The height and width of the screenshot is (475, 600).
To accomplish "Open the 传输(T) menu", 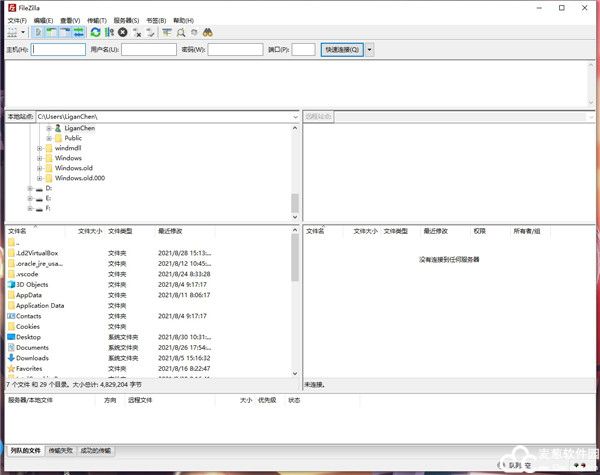I will click(98, 20).
